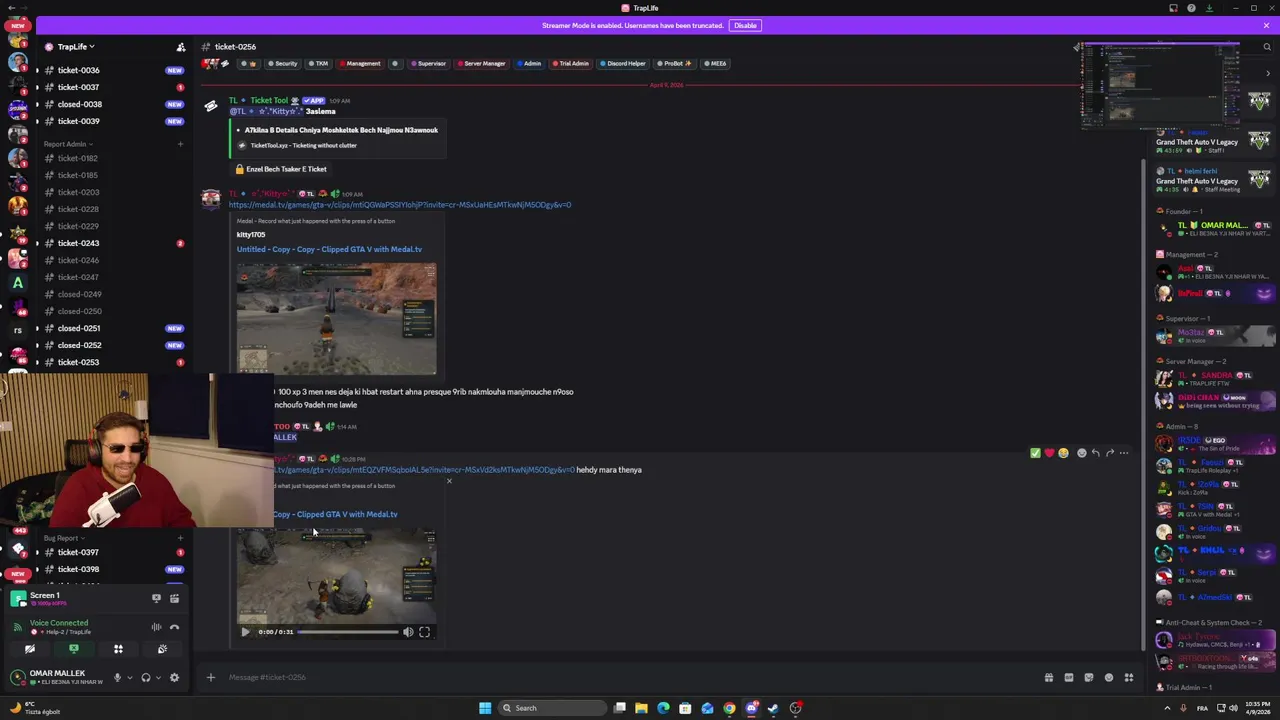Toggle microphone mute in the user panel

117,677
